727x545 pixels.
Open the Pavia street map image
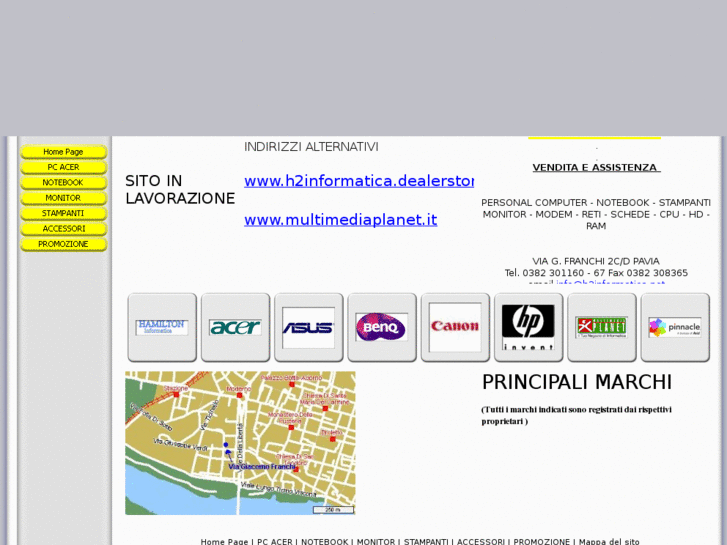click(x=240, y=443)
